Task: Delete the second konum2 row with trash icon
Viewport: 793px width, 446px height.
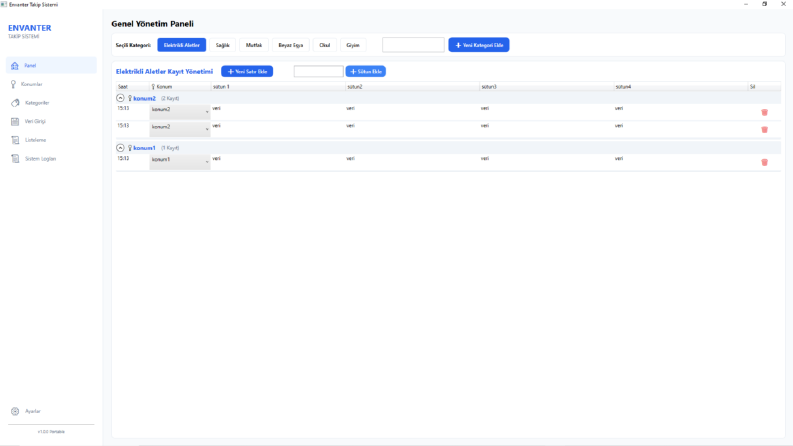Action: point(764,129)
